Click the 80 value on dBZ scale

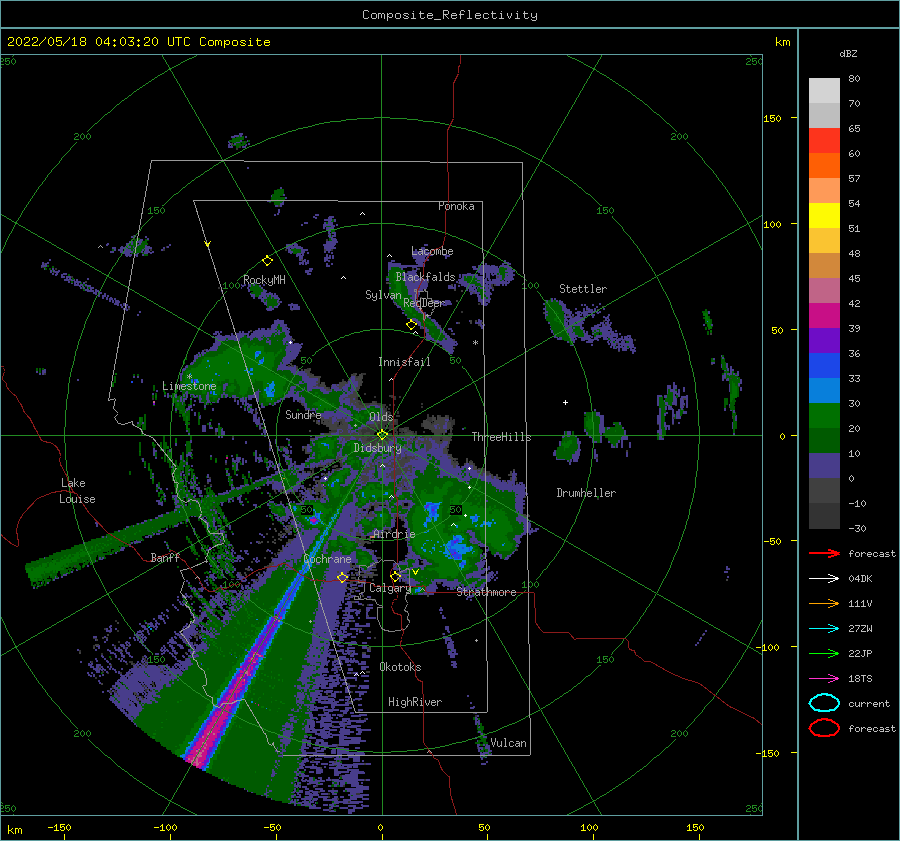pyautogui.click(x=854, y=79)
